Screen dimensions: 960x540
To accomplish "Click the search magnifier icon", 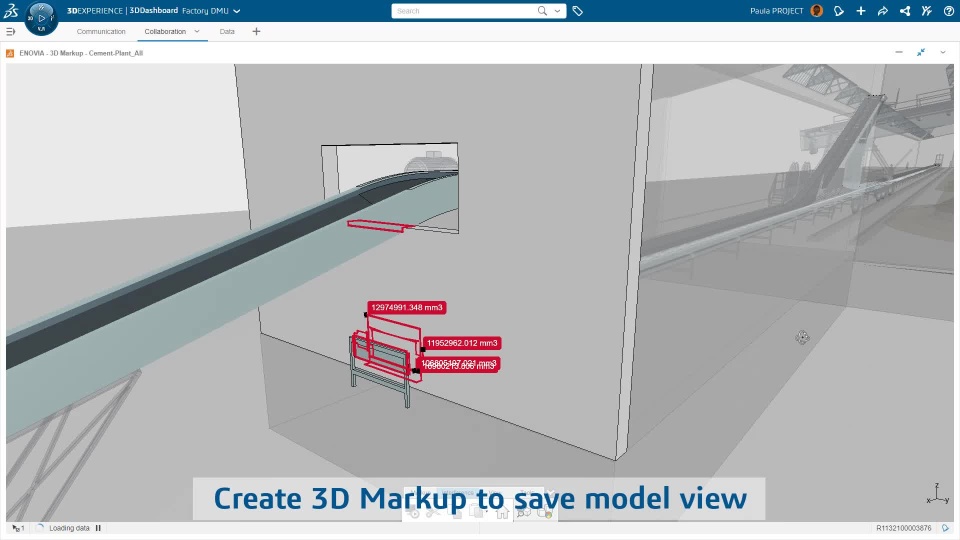I will click(x=542, y=11).
